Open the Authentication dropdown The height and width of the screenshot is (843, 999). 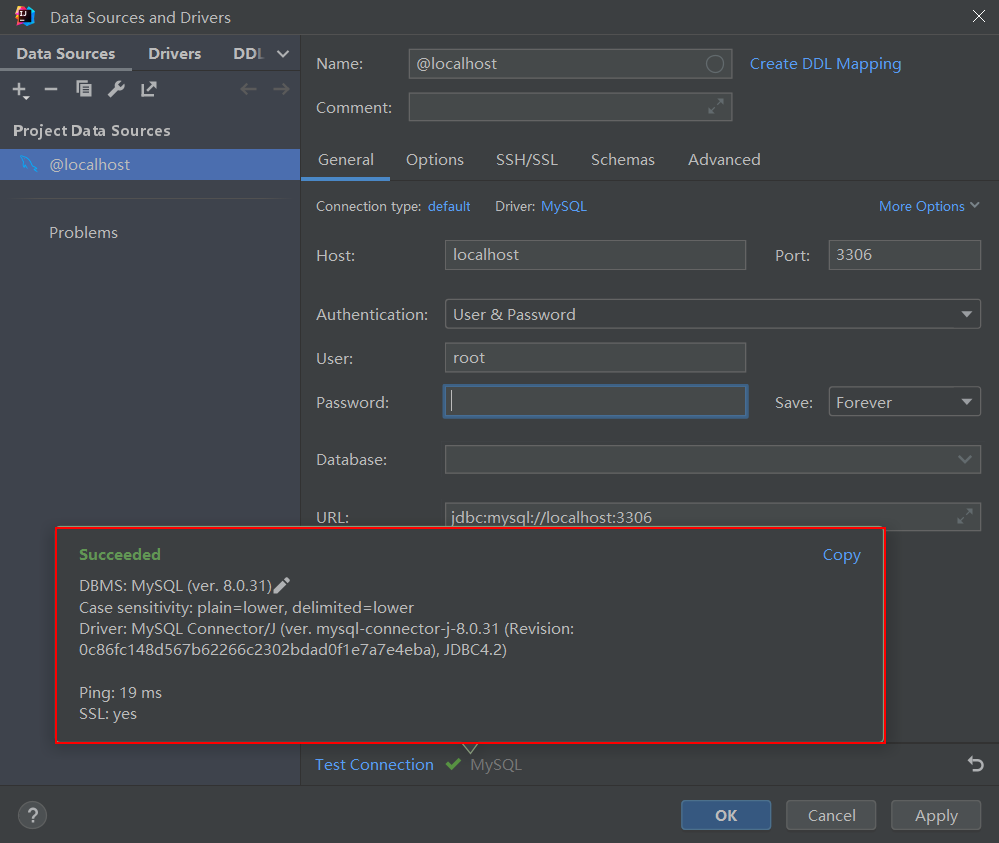pyautogui.click(x=712, y=314)
